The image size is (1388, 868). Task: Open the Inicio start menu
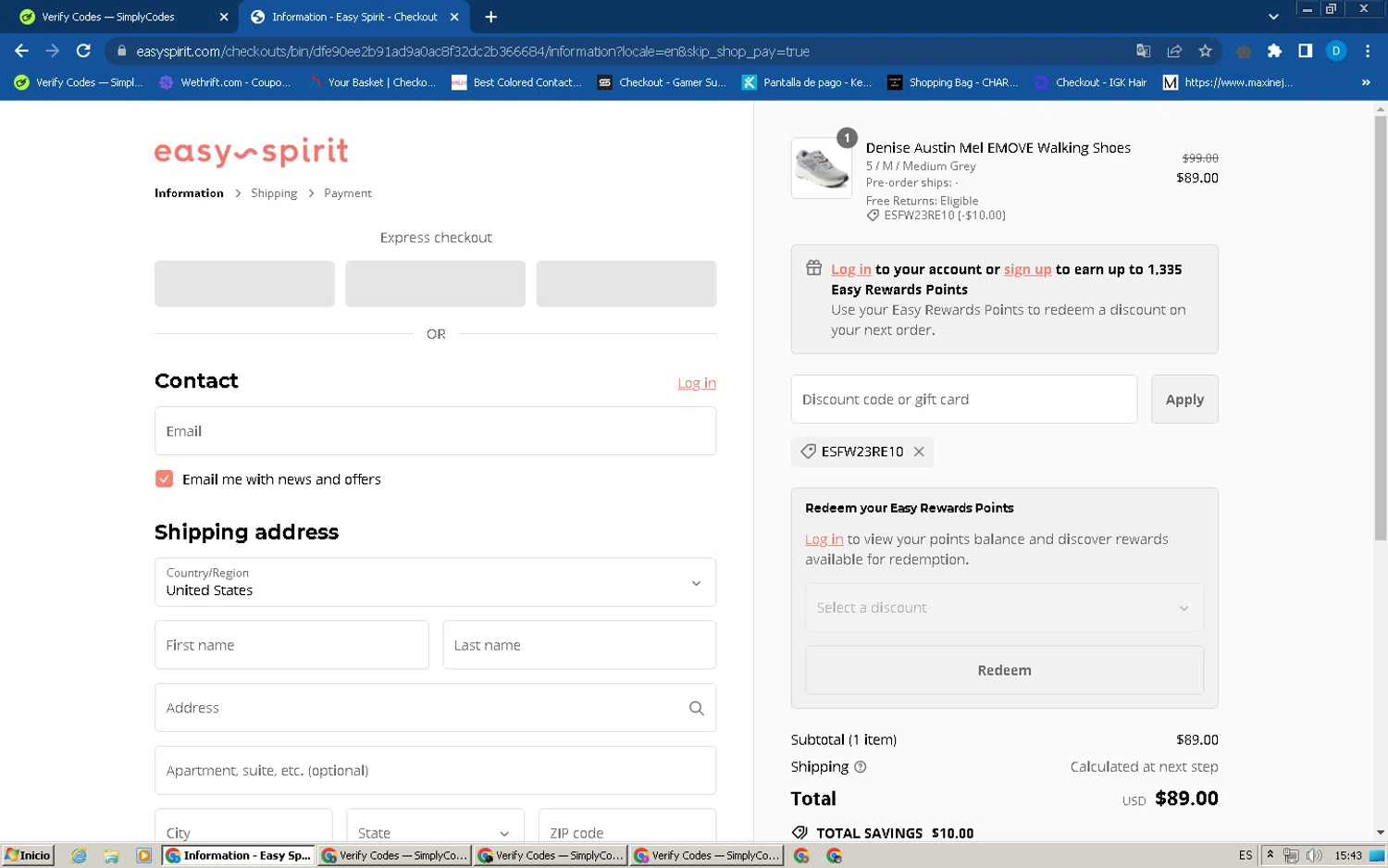pos(28,855)
